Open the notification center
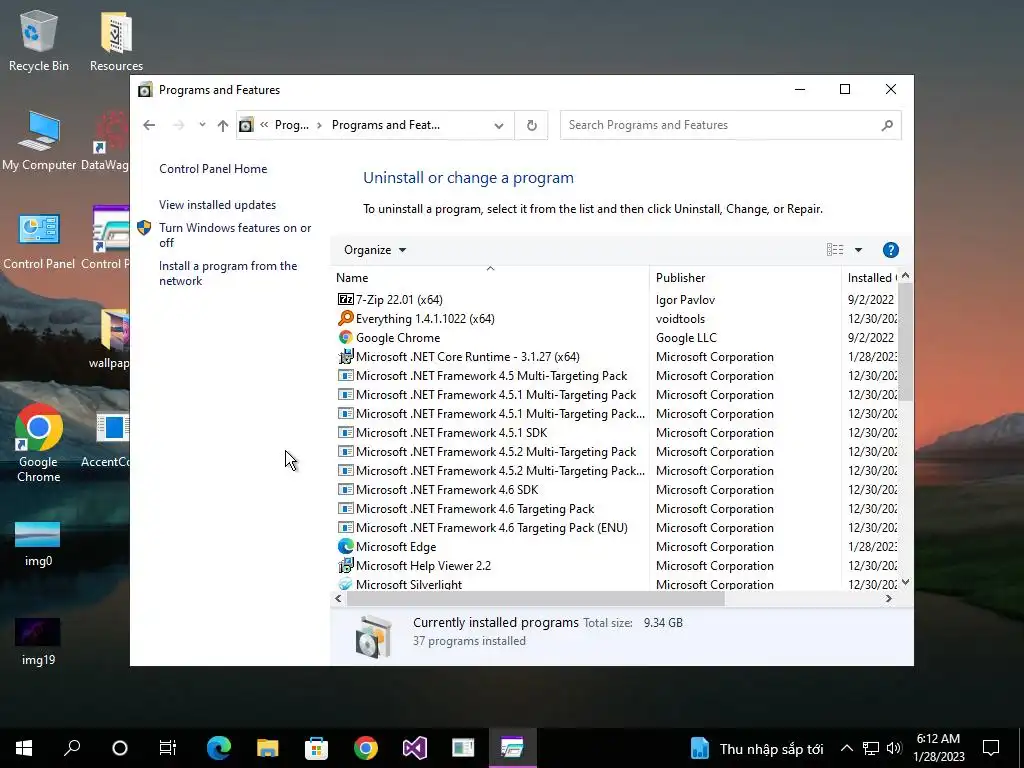This screenshot has height=768, width=1024. coord(991,748)
